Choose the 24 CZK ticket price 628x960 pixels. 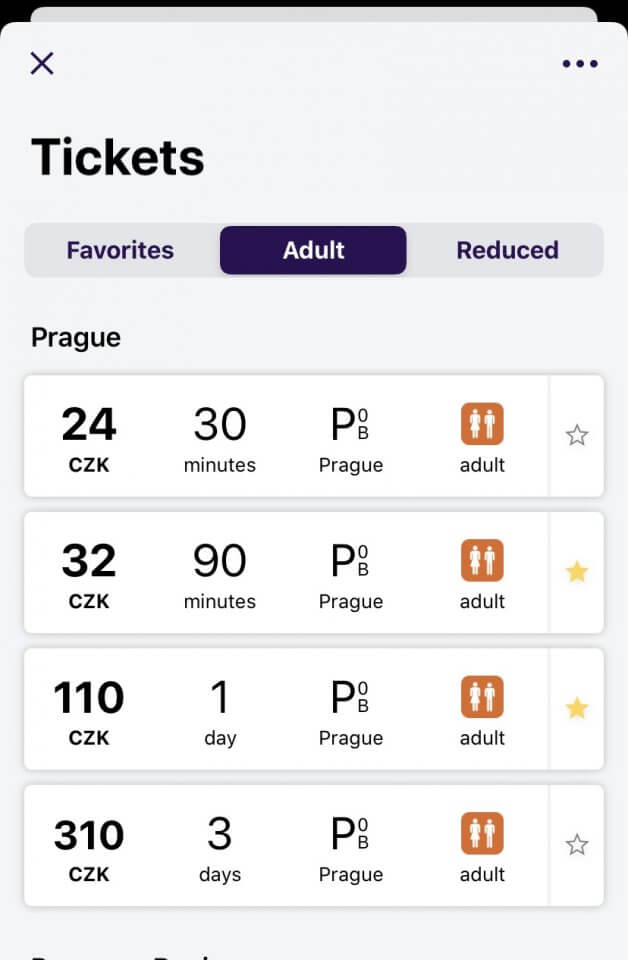click(89, 436)
